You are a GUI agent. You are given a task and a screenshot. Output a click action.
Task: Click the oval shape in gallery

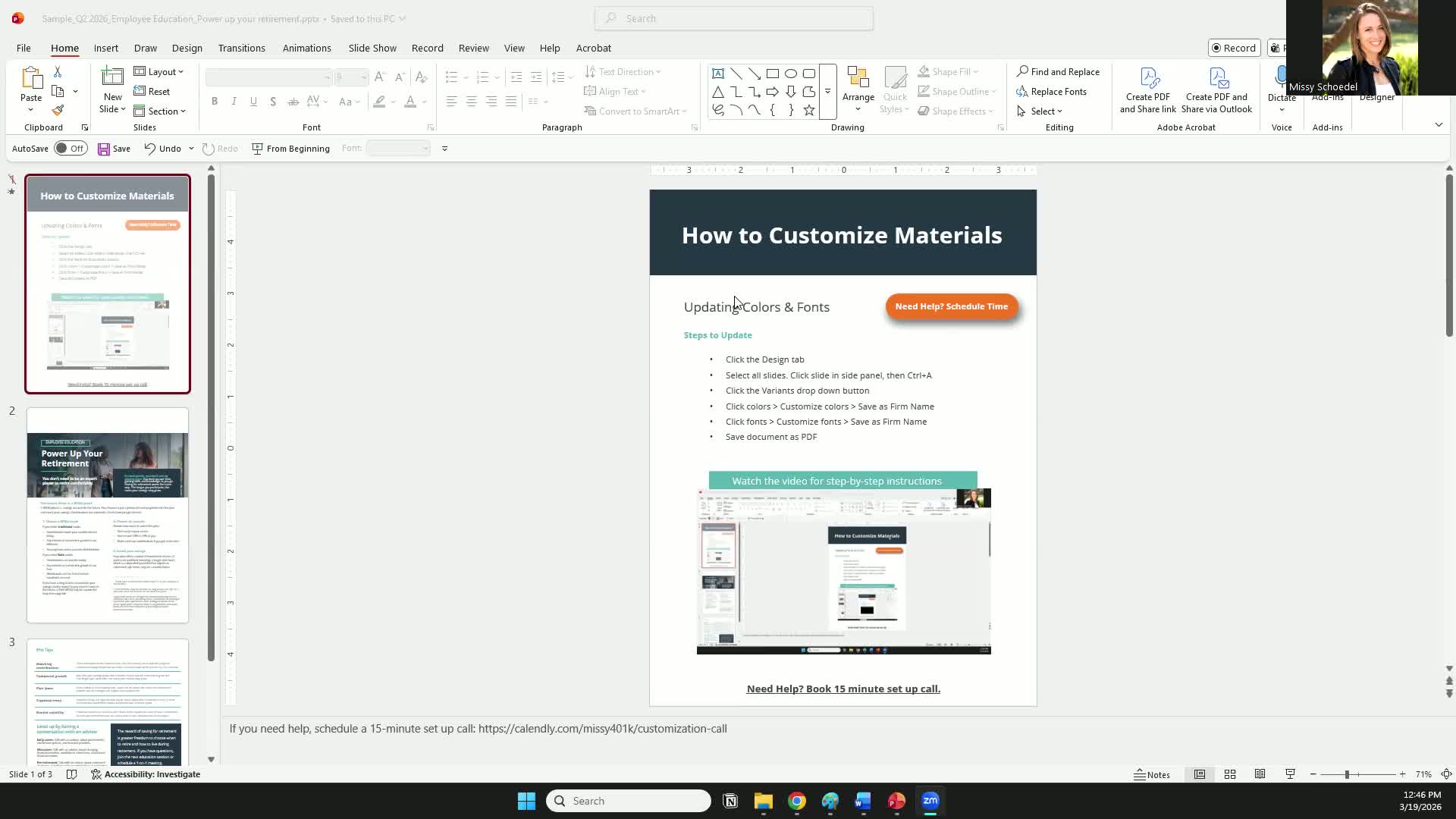click(790, 74)
